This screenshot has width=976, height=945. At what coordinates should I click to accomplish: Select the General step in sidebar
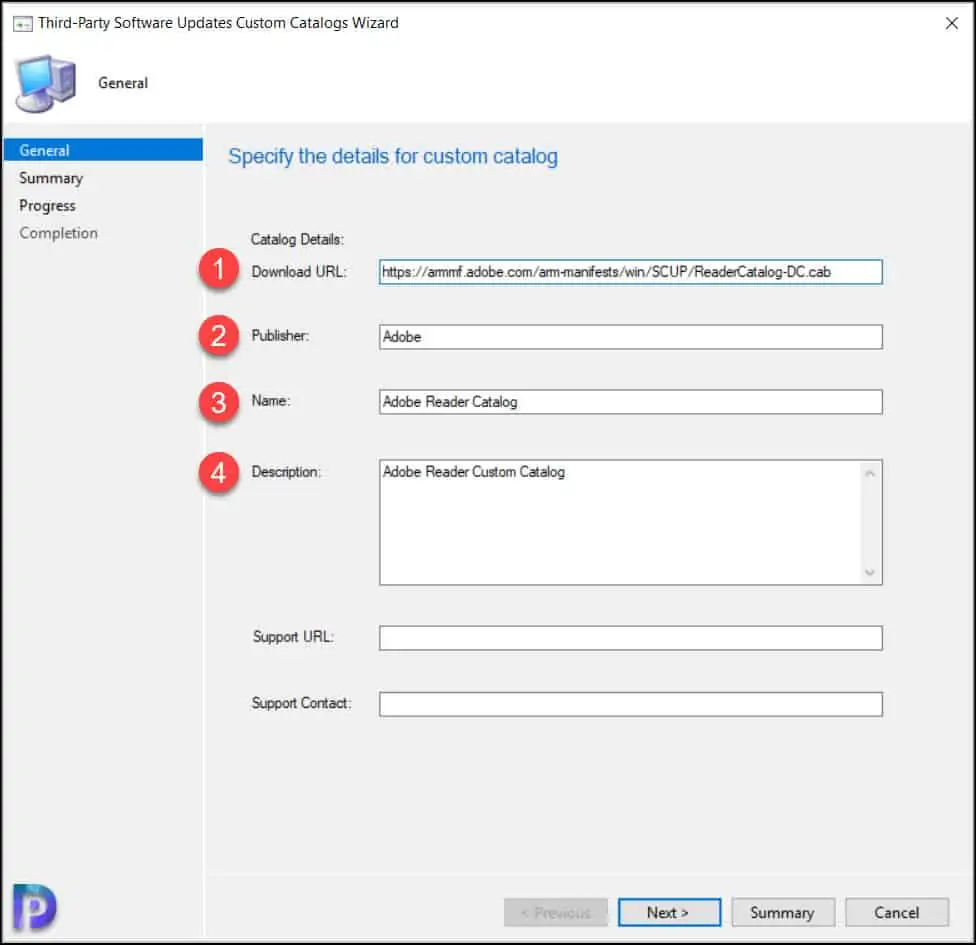[x=103, y=150]
